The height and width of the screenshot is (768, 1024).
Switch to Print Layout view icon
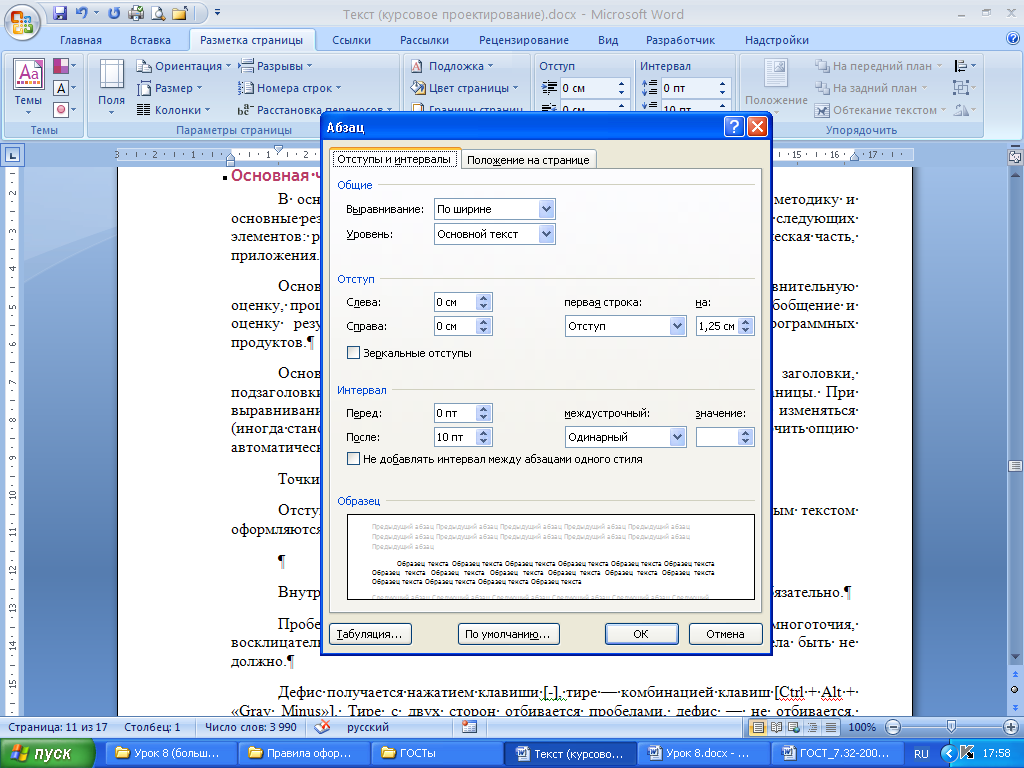pos(758,727)
